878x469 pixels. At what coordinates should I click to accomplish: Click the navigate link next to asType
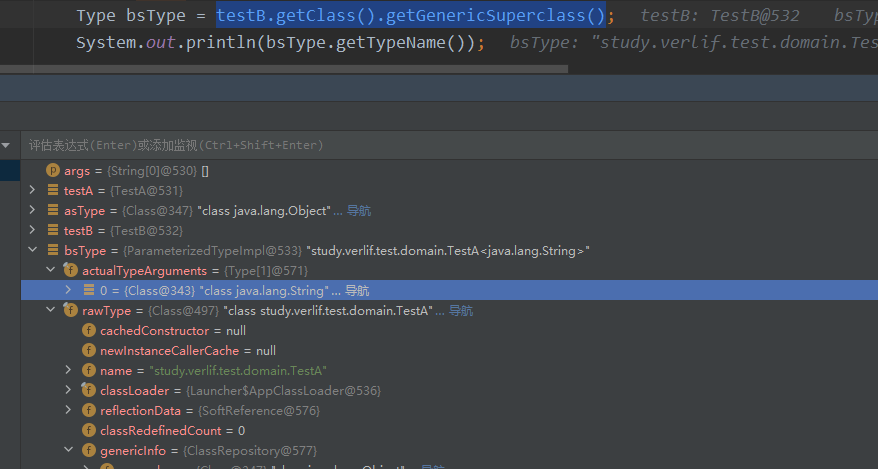tap(358, 211)
